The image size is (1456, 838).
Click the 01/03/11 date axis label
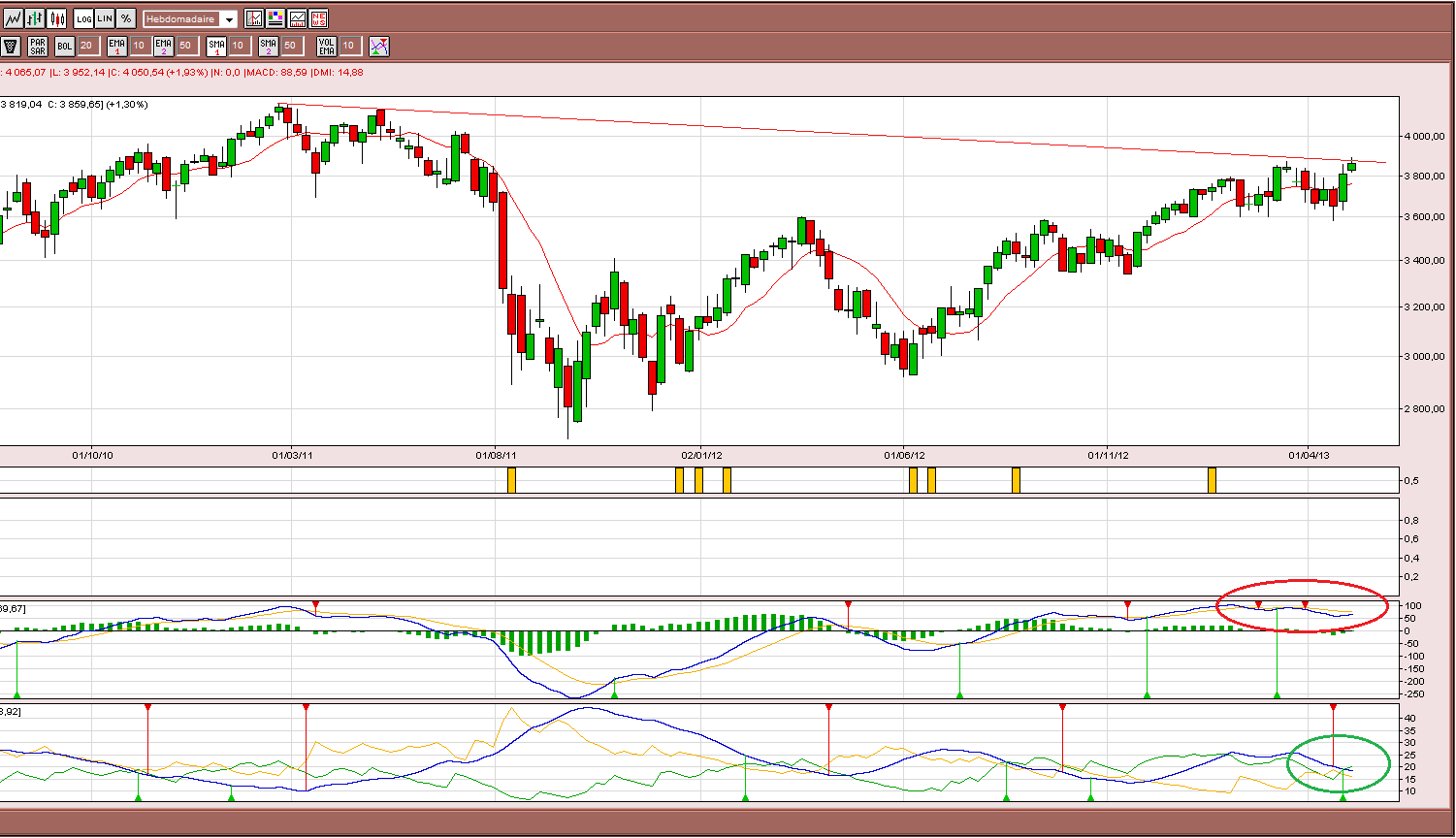[292, 455]
